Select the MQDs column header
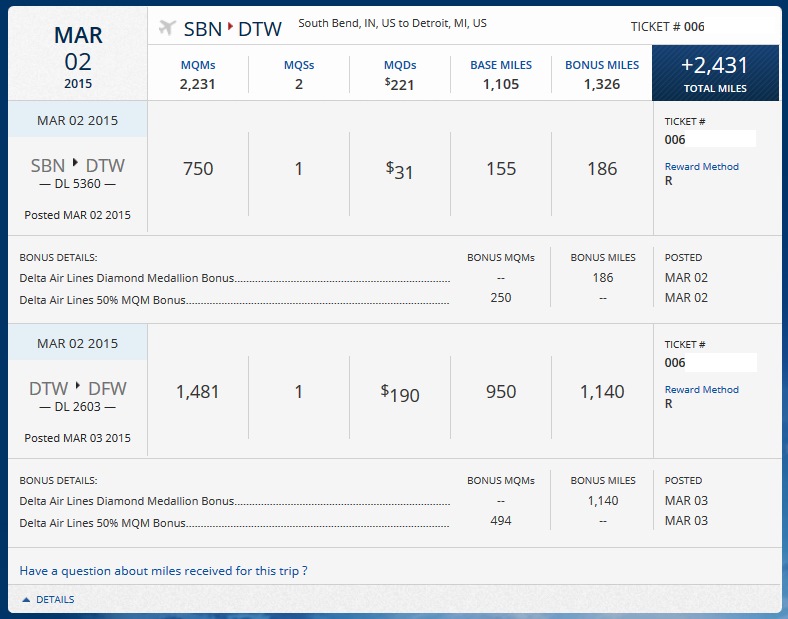Screen dimensions: 788x619 point(400,65)
